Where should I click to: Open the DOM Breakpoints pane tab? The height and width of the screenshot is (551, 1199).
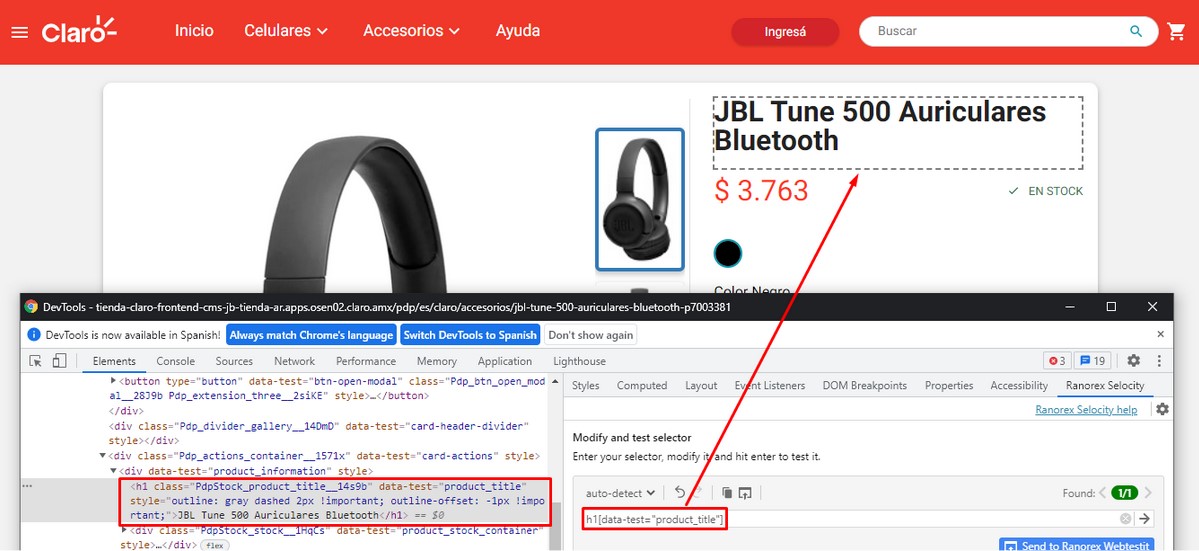(865, 385)
